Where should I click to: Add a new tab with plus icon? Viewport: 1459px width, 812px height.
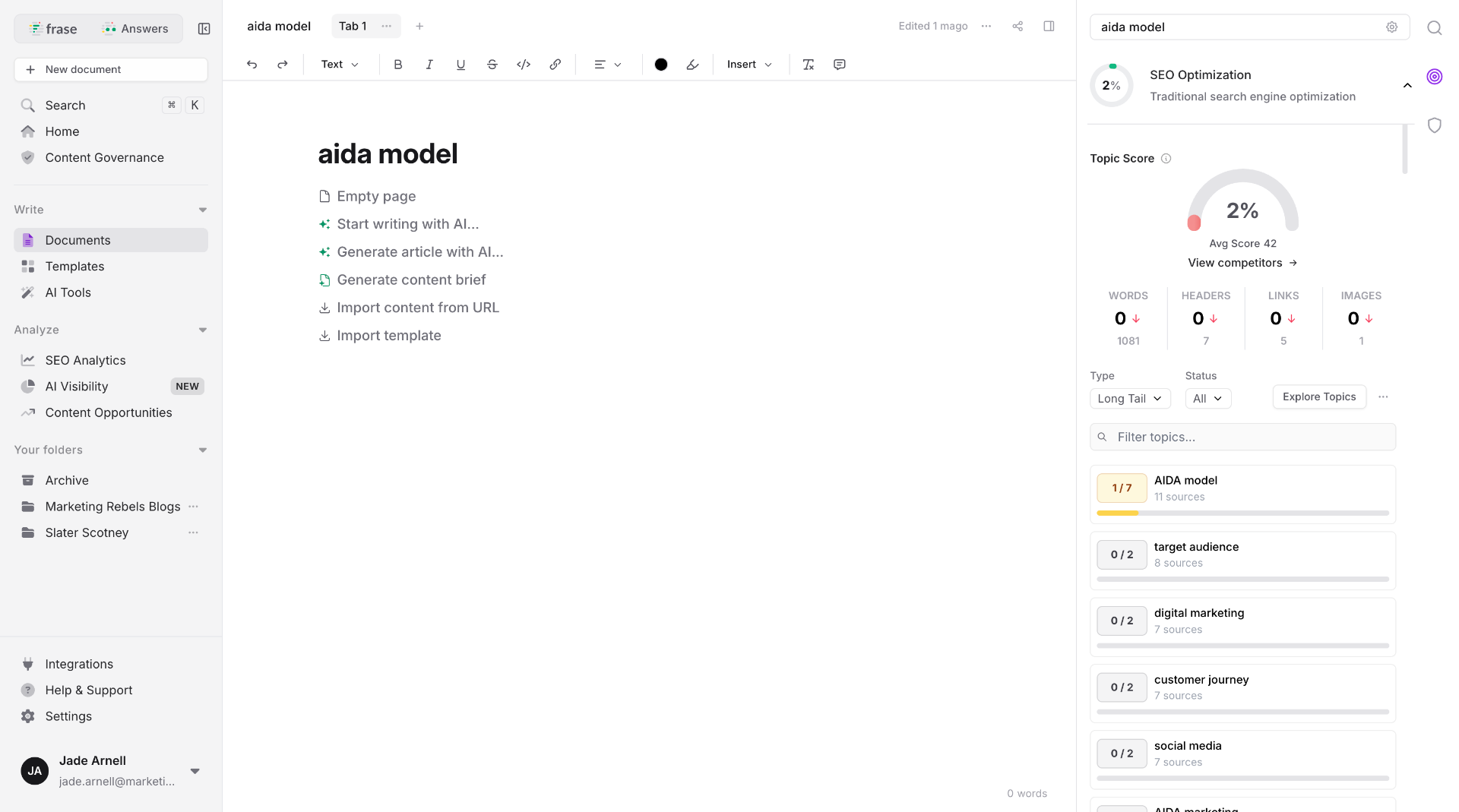(x=419, y=26)
